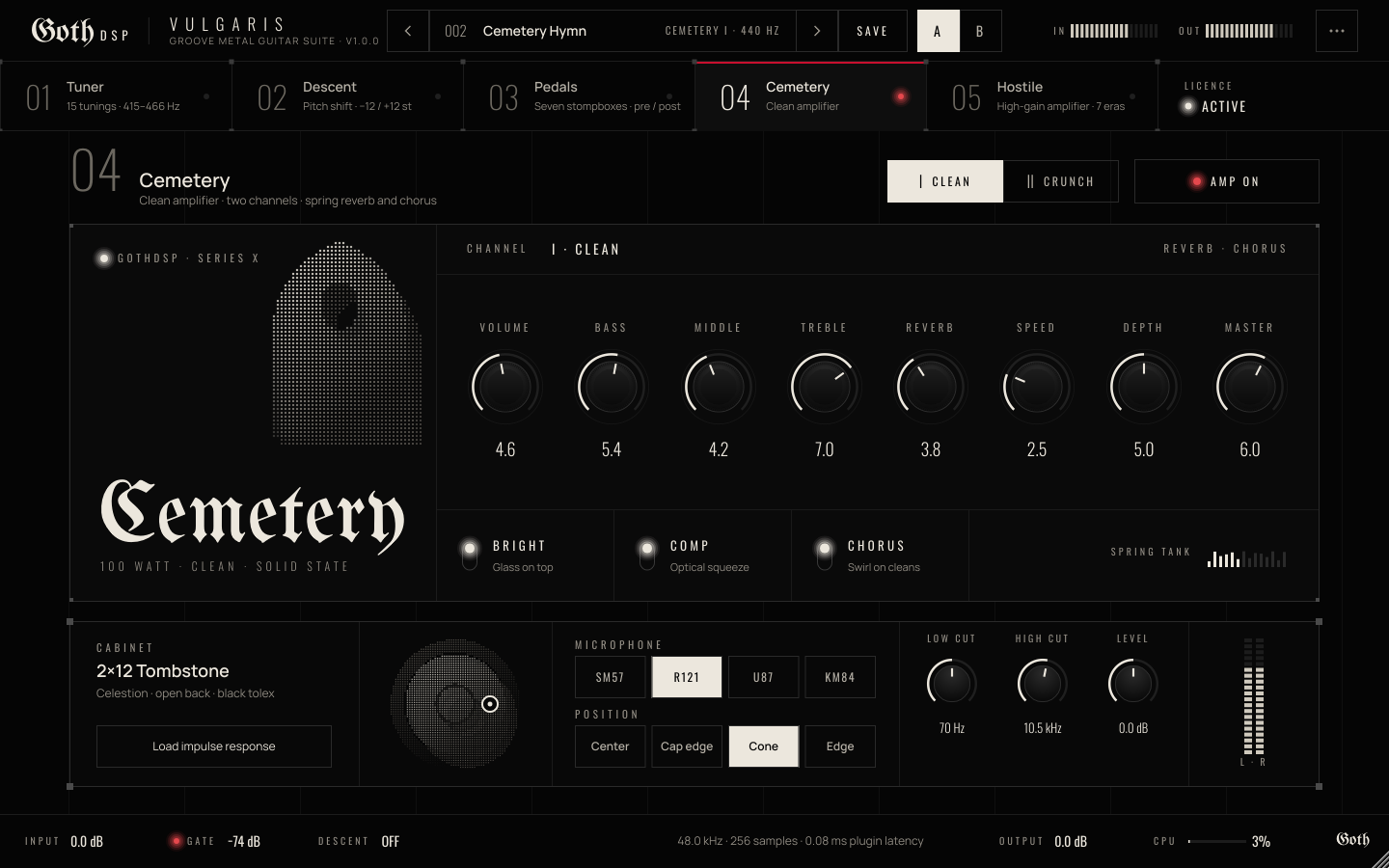Select the R121 microphone

[687, 677]
